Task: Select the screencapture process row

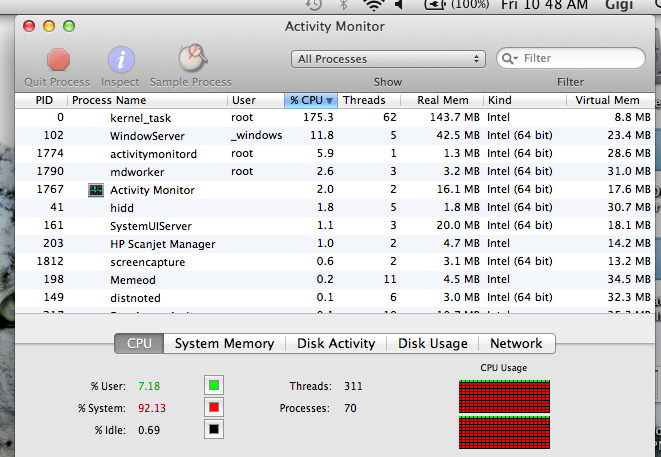Action: [x=335, y=262]
